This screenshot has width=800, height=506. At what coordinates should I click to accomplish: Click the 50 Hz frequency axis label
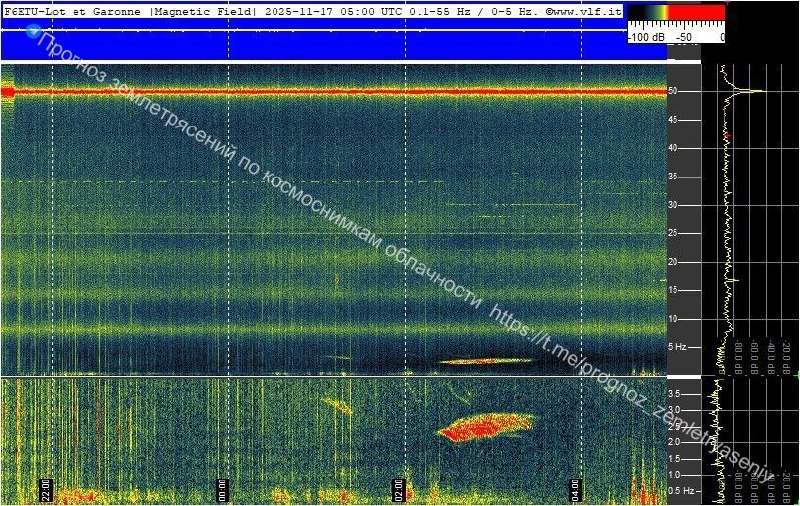pyautogui.click(x=672, y=91)
